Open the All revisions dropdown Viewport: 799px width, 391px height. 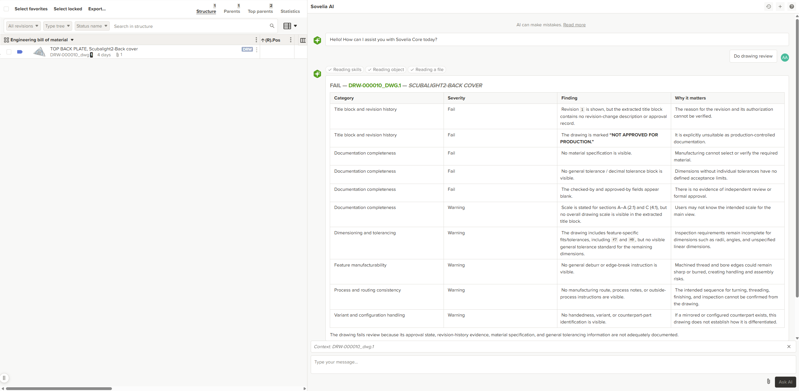coord(23,26)
